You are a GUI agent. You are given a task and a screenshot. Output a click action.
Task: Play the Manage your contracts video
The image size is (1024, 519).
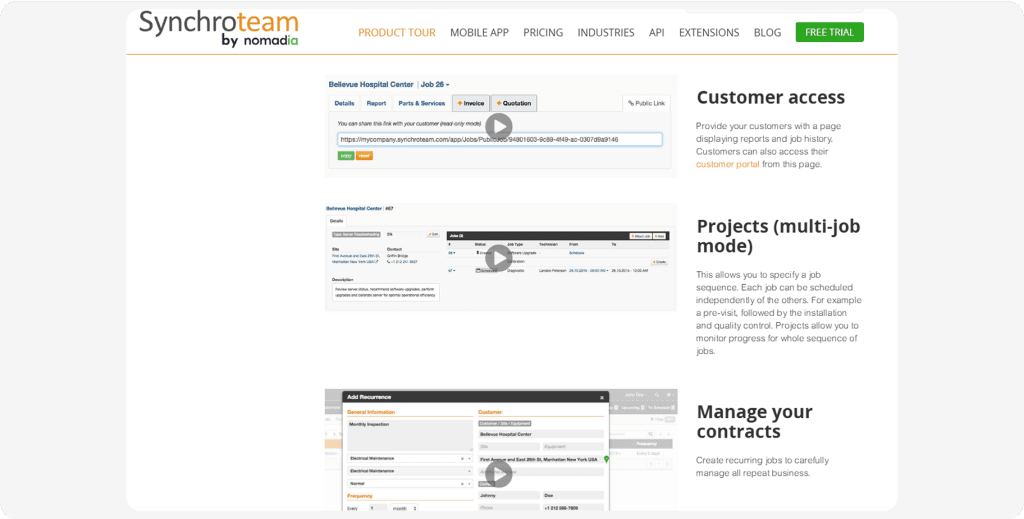(498, 474)
